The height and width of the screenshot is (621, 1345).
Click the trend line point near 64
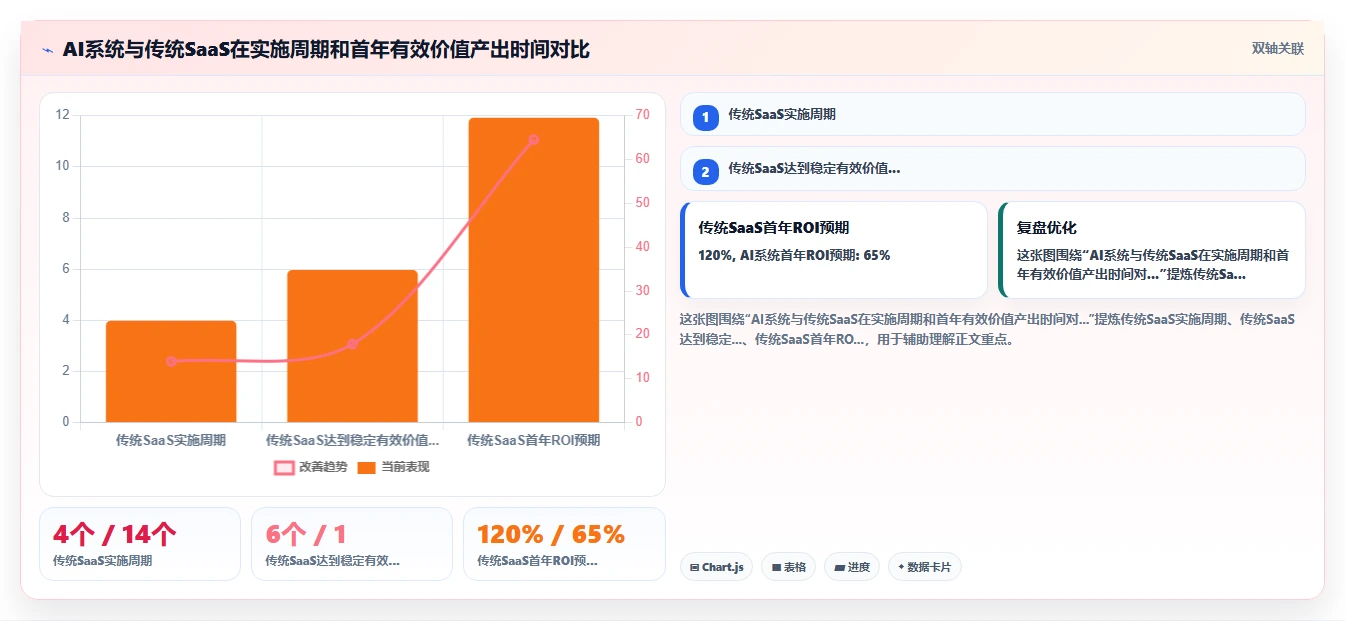coord(533,140)
